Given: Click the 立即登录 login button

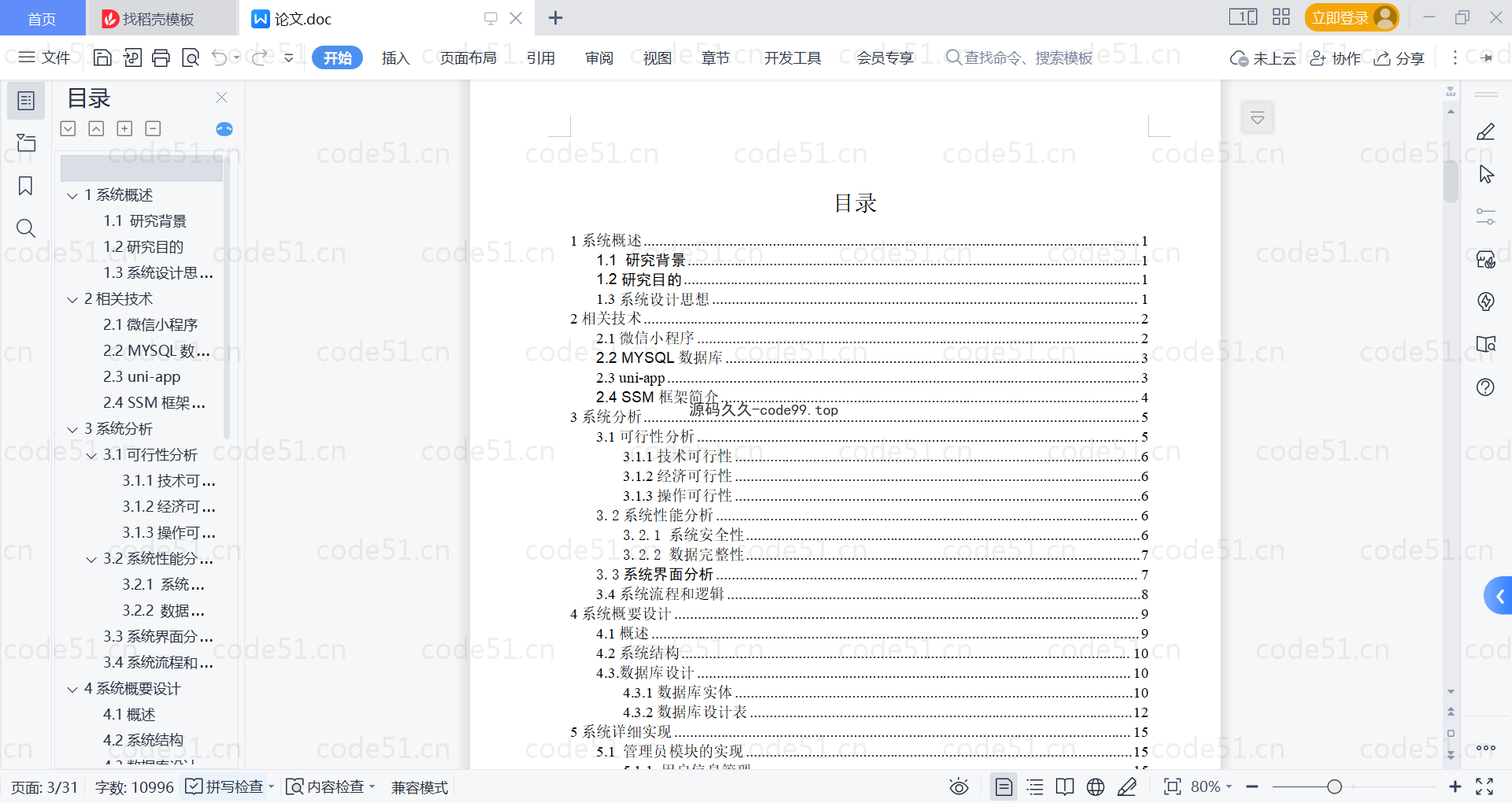Looking at the screenshot, I should coord(1351,17).
